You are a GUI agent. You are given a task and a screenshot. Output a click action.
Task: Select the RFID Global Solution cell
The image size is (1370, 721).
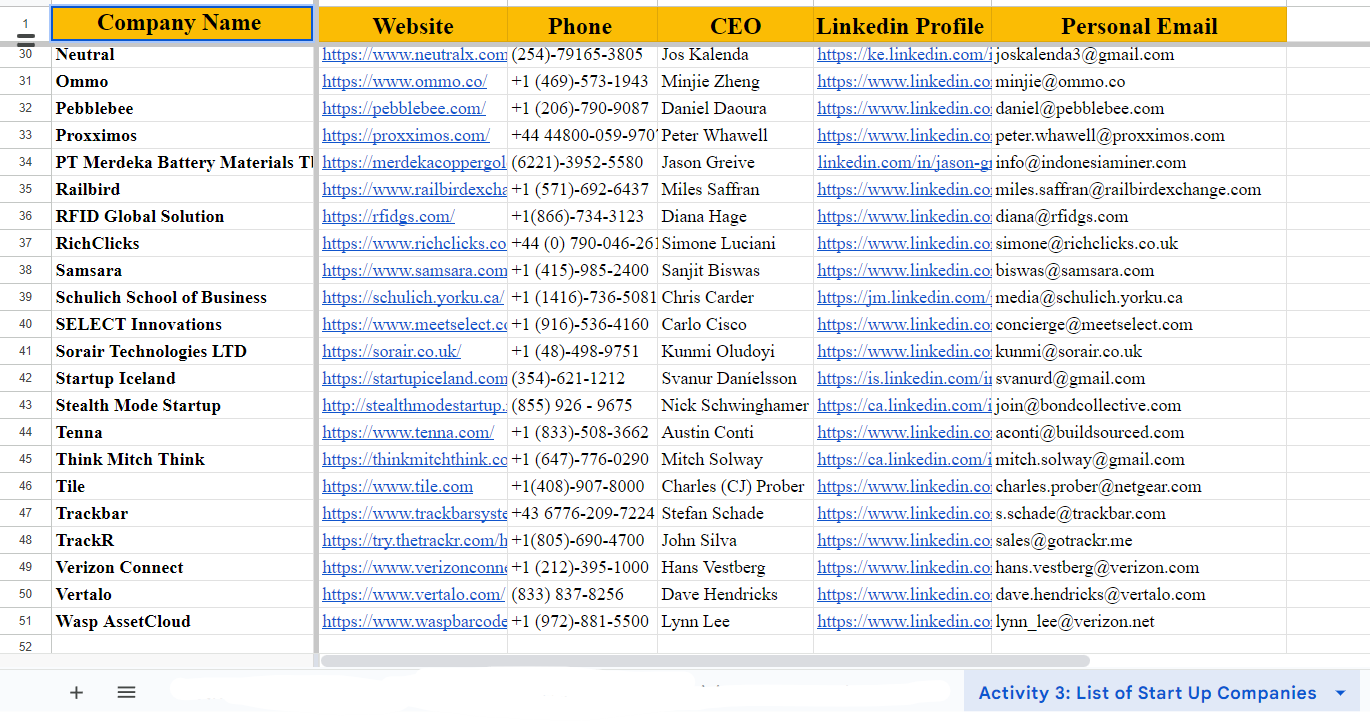(183, 217)
